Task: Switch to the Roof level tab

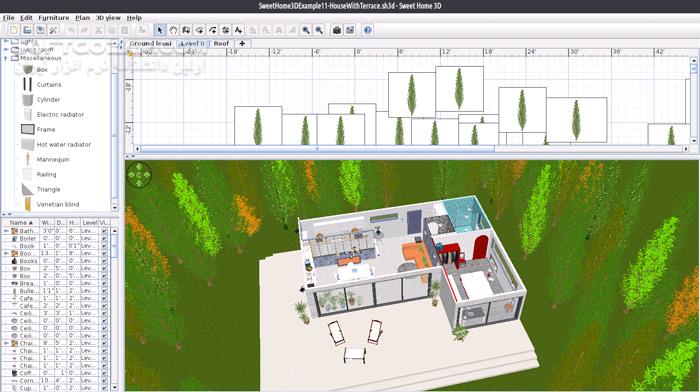Action: tap(221, 43)
